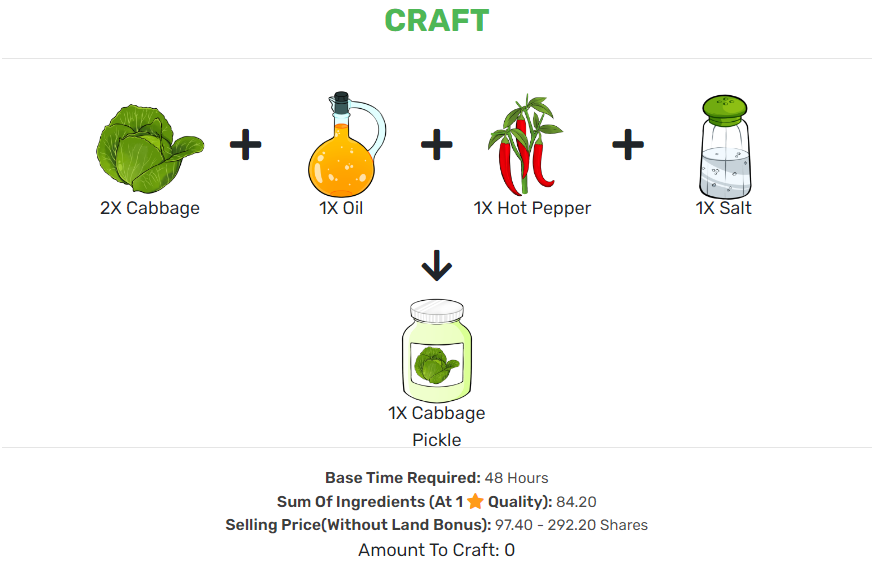Select the oil bottle icon
Image resolution: width=873 pixels, height=569 pixels.
pyautogui.click(x=347, y=144)
